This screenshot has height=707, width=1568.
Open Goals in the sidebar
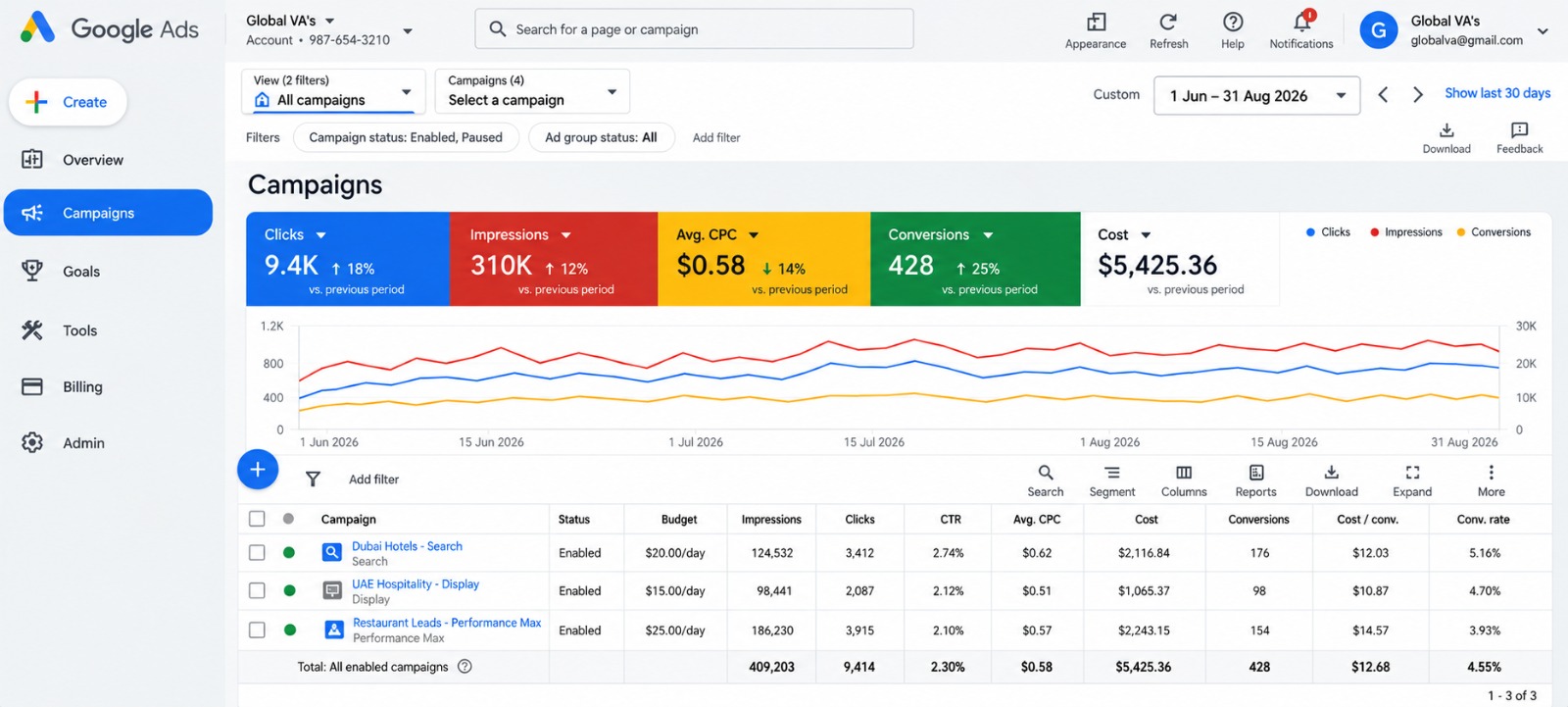click(x=108, y=272)
